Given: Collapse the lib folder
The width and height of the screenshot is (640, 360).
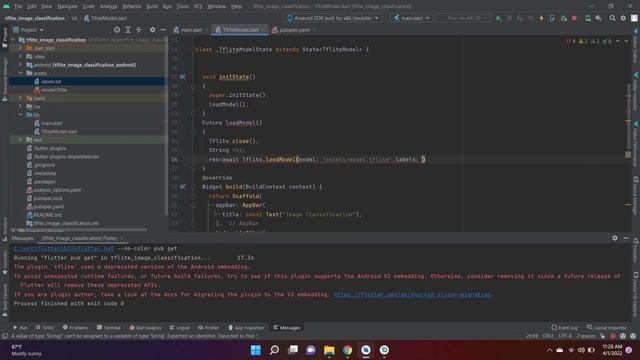Looking at the screenshot, I should click(x=21, y=115).
